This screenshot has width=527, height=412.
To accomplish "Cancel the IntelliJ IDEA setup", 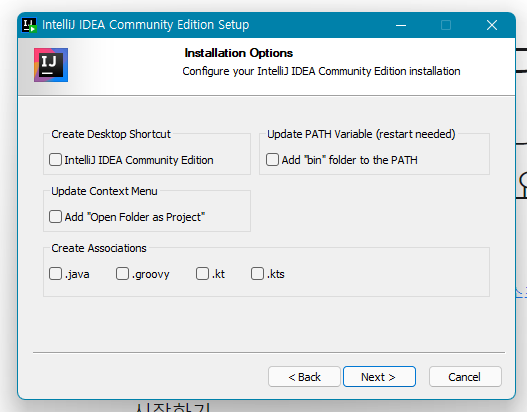I will point(465,377).
